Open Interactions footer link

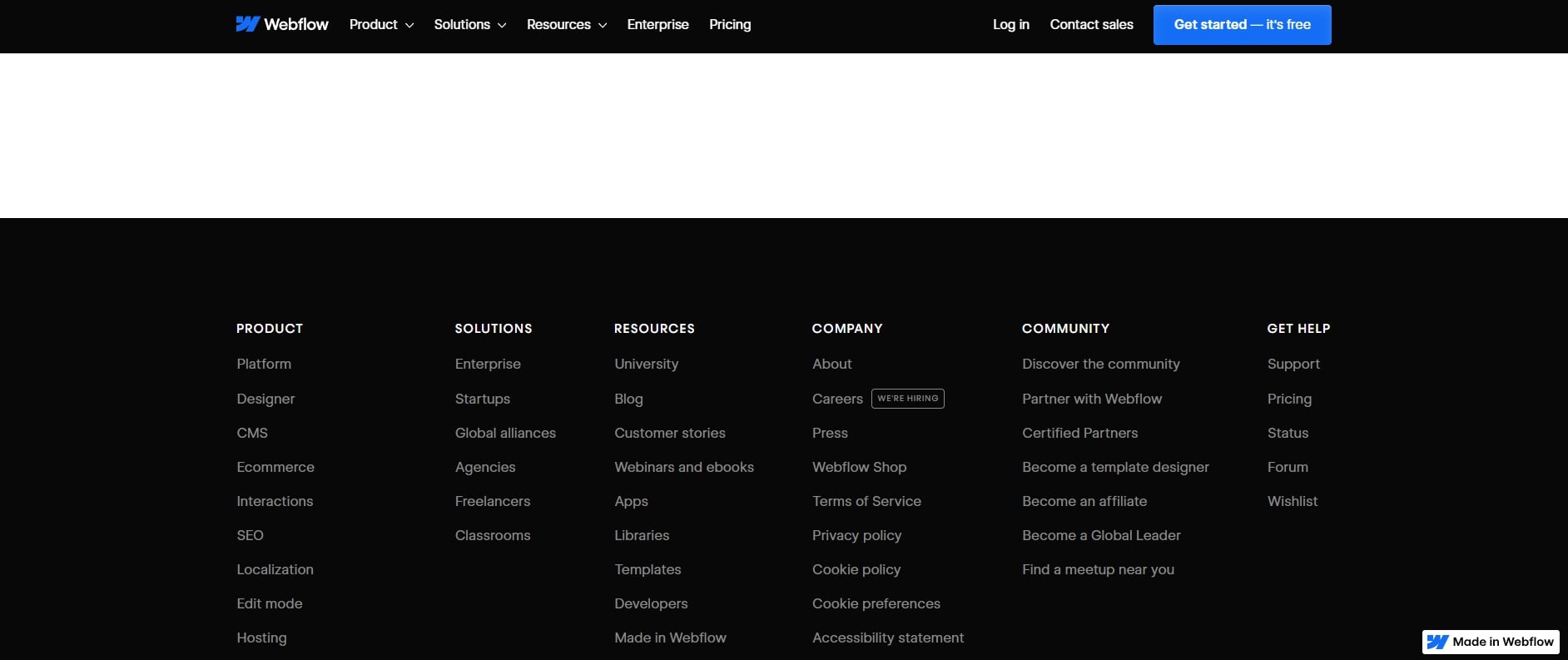(275, 501)
